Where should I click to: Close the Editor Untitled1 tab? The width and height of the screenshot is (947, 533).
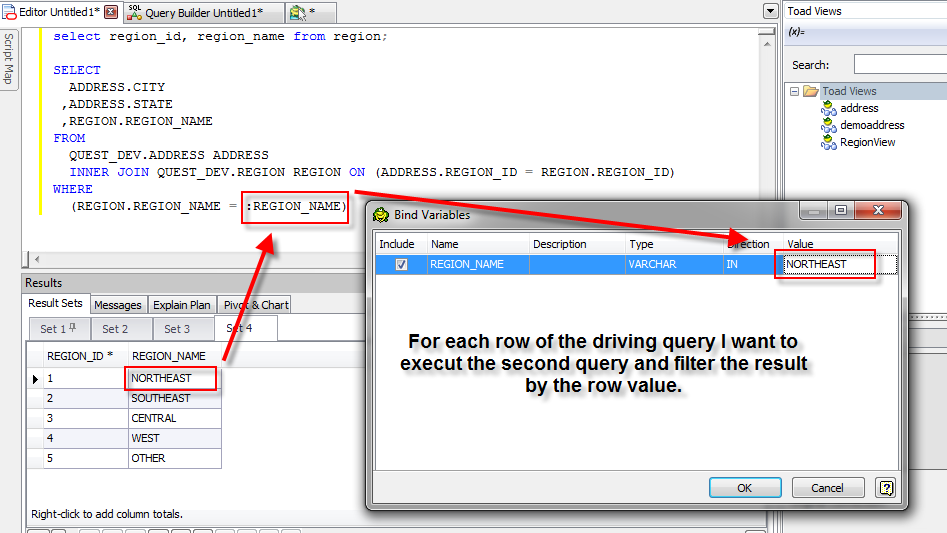coord(111,11)
